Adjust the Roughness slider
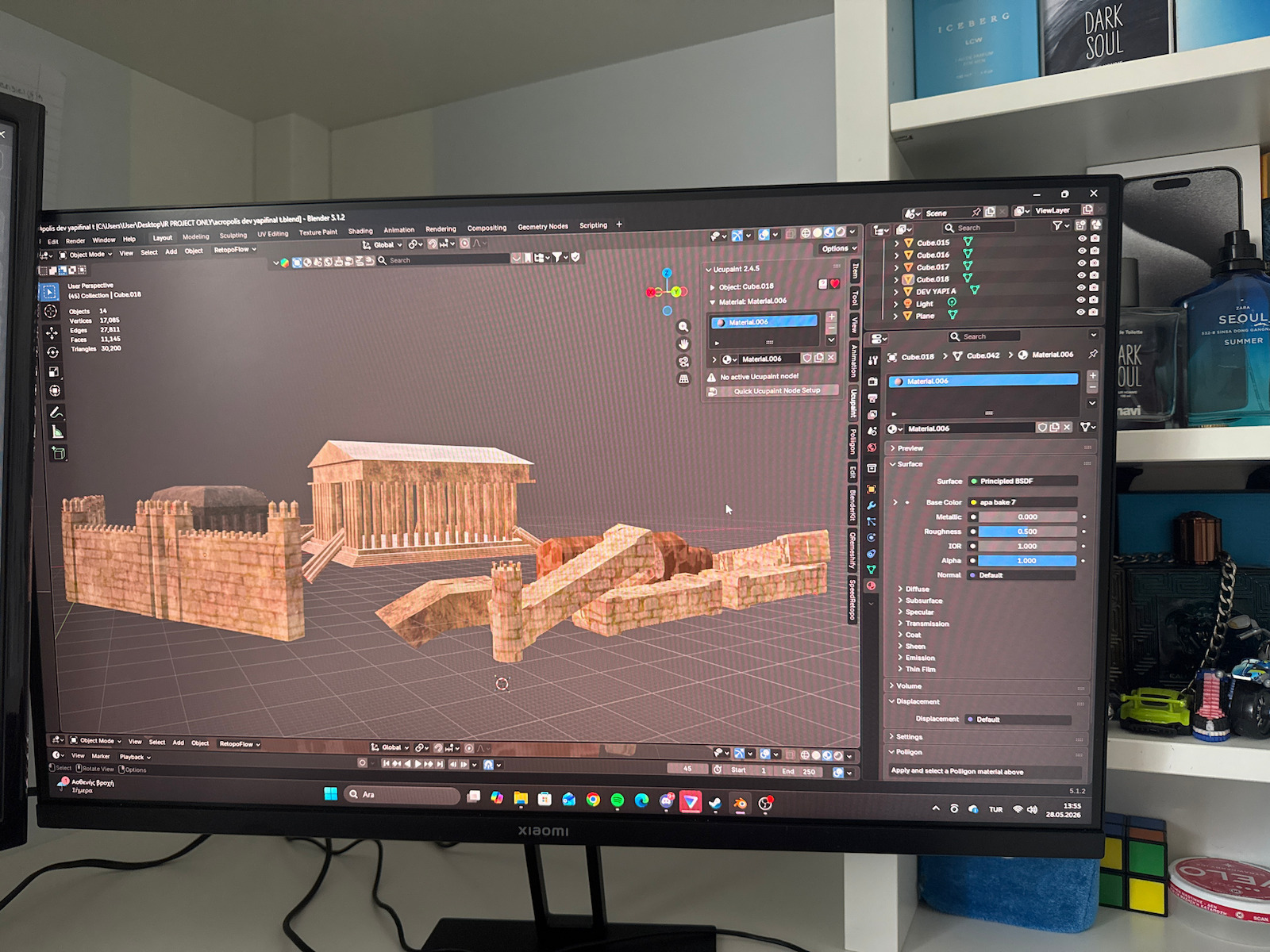The image size is (1270, 952). 1027,532
